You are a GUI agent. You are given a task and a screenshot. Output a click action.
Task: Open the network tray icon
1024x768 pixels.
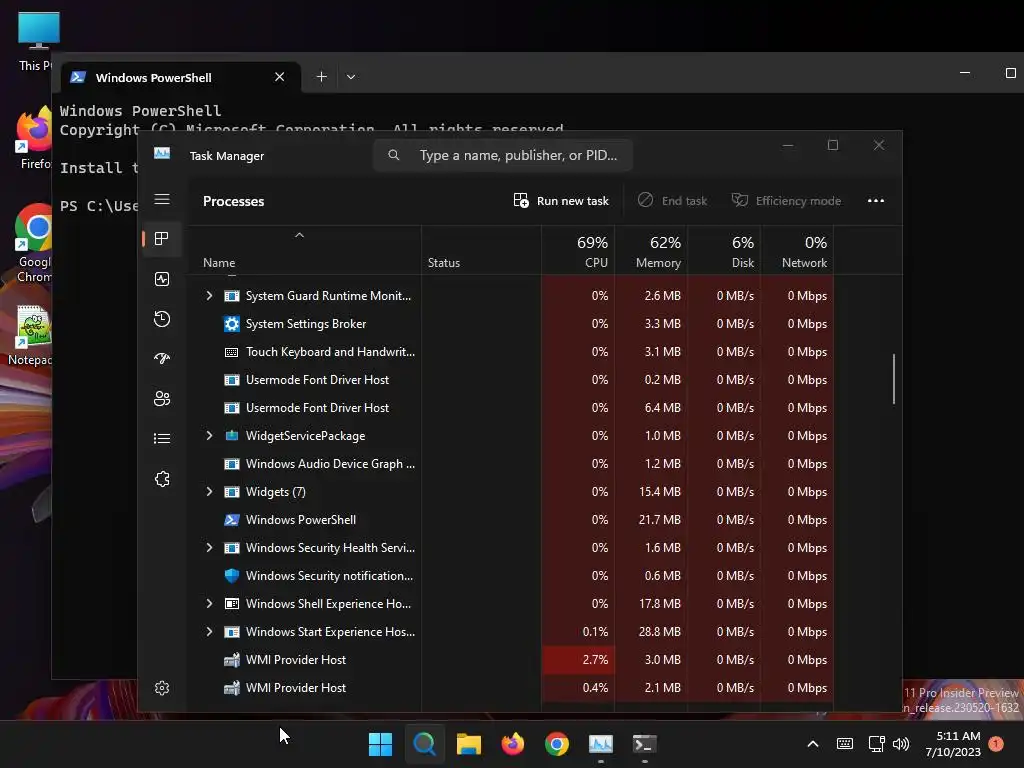click(x=876, y=744)
